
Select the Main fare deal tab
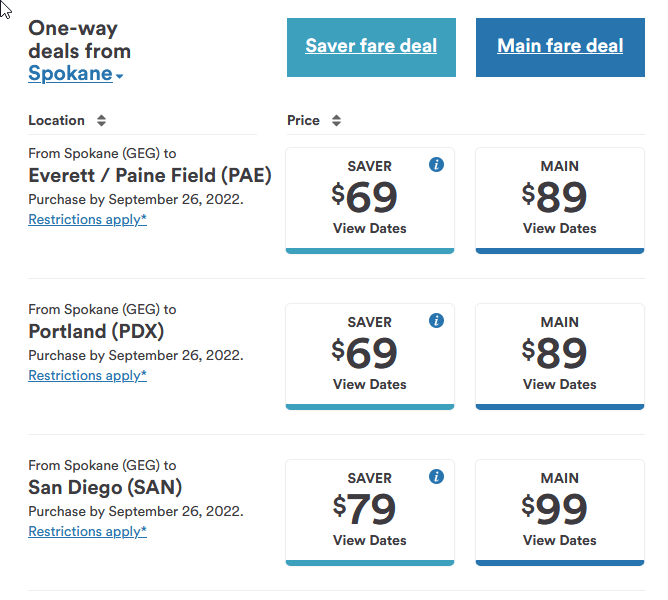click(x=560, y=46)
